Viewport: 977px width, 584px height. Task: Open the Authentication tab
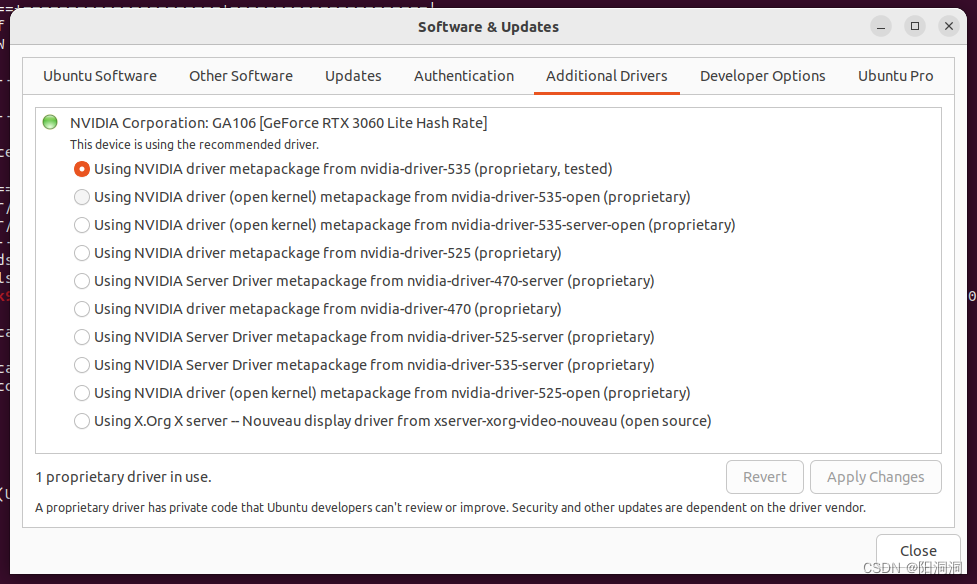[464, 76]
